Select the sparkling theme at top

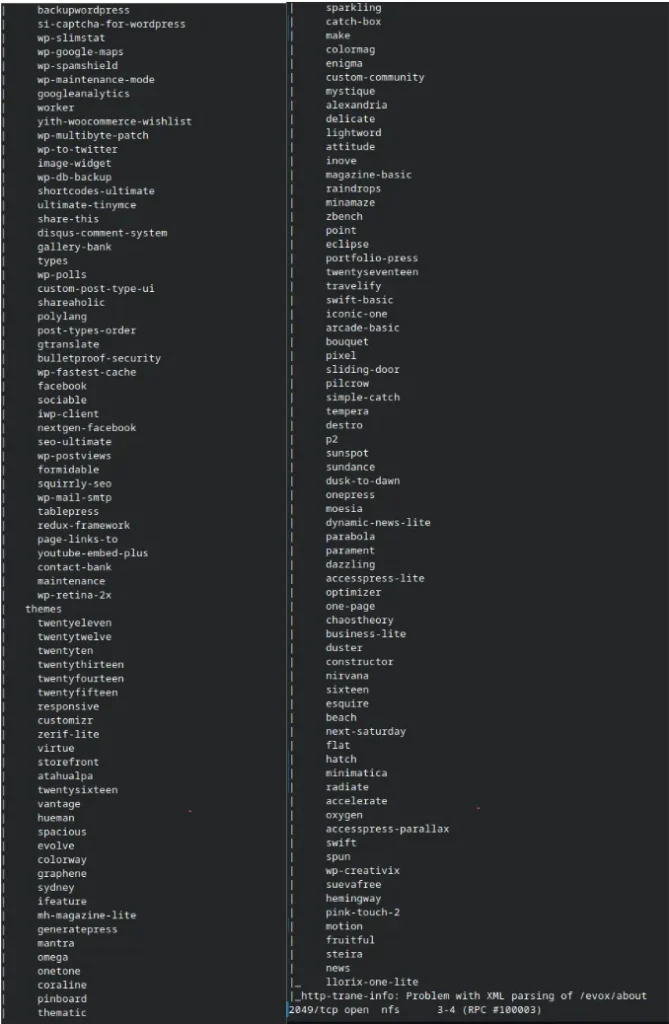(x=353, y=8)
